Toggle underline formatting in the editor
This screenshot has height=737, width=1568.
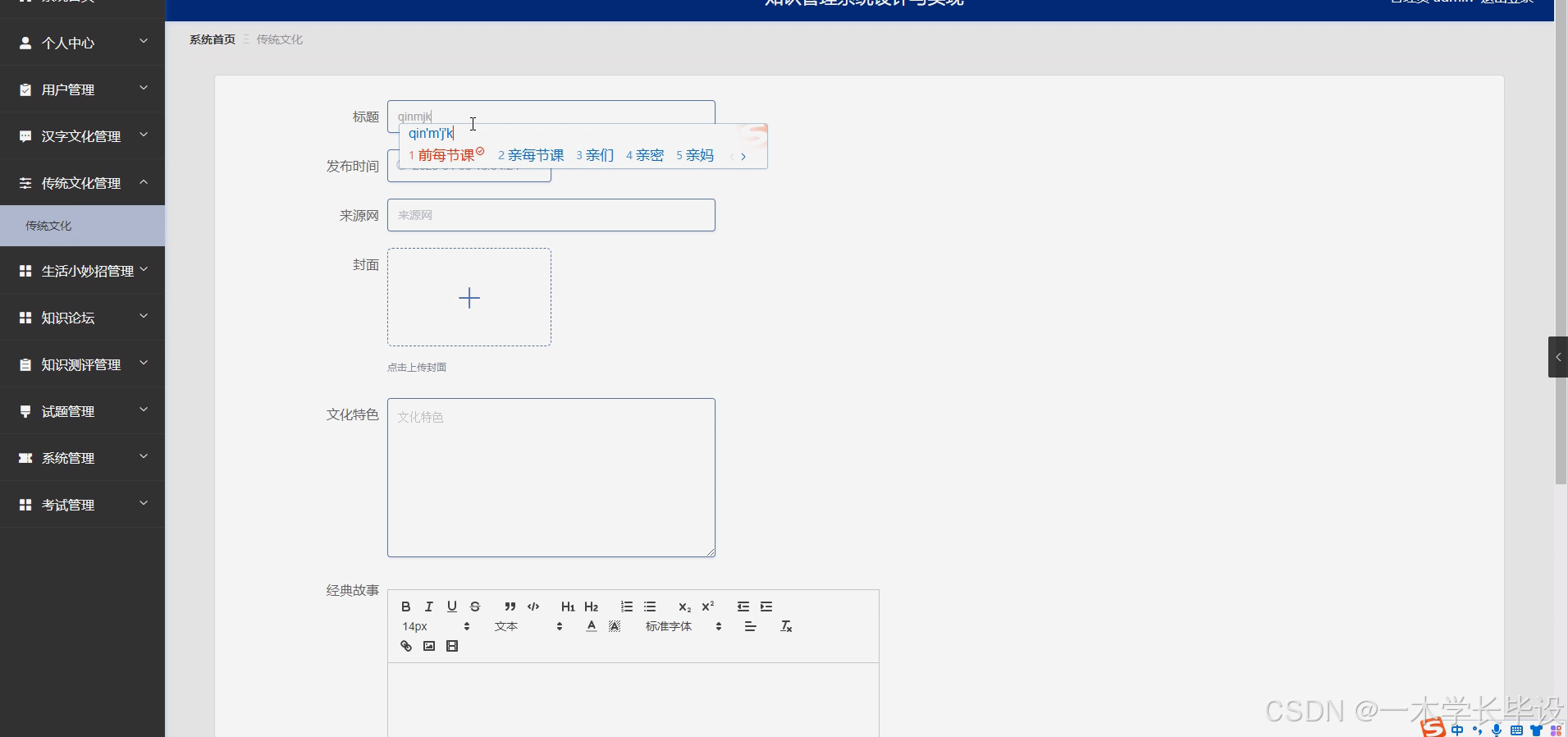pos(451,607)
